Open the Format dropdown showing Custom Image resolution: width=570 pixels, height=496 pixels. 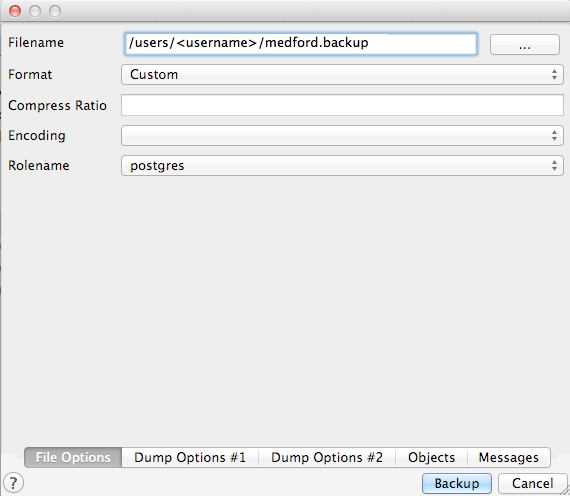click(342, 75)
